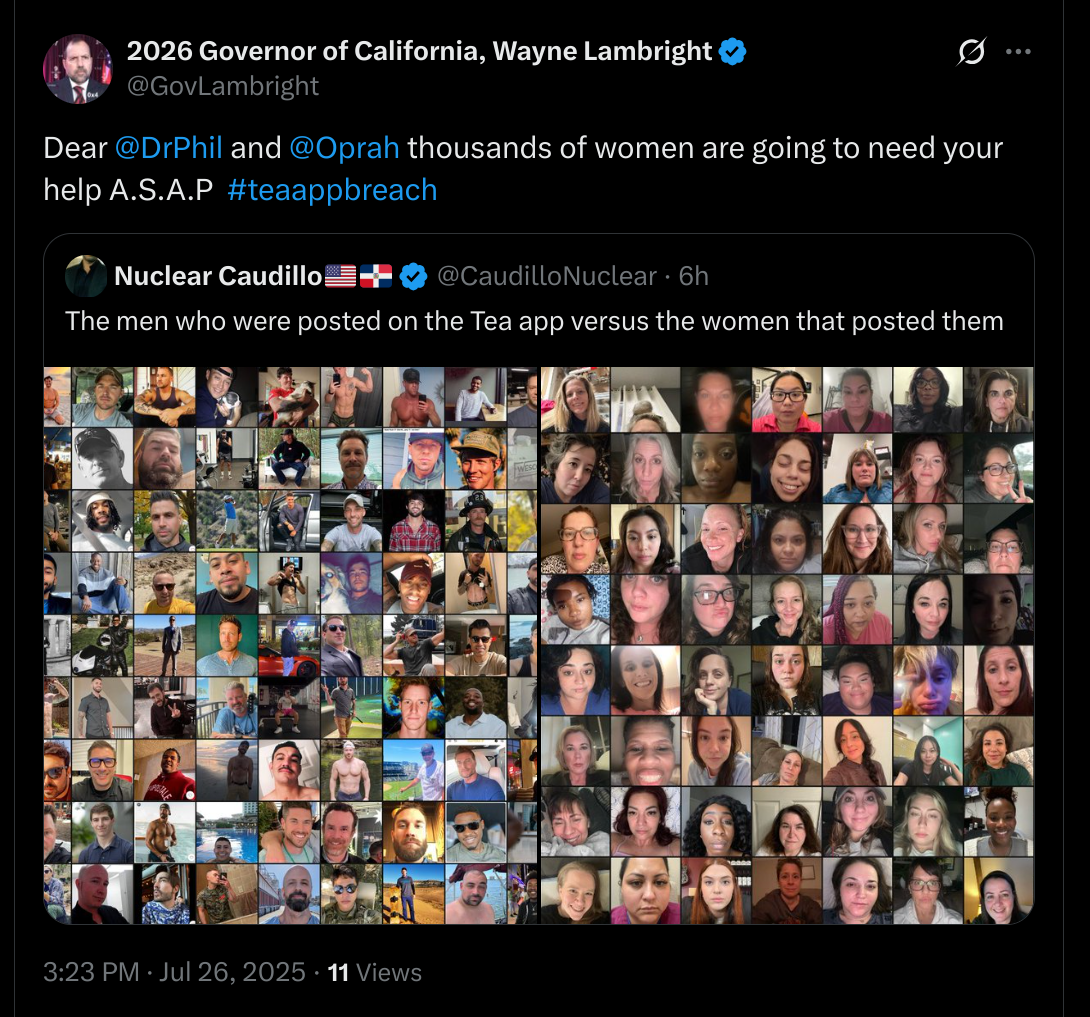Open the @CaudilloNuclear handle in quoted post

tap(547, 277)
